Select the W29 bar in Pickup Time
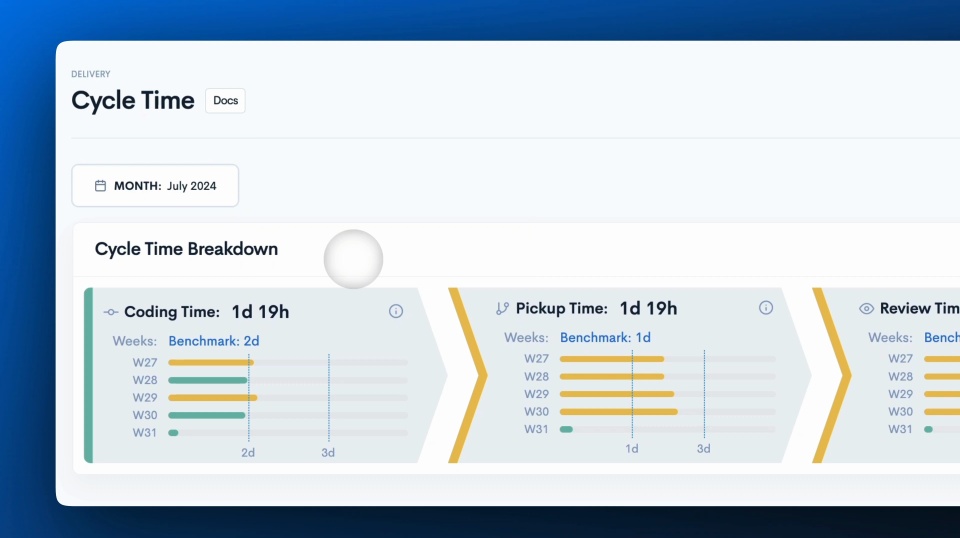The height and width of the screenshot is (538, 960). (x=617, y=394)
